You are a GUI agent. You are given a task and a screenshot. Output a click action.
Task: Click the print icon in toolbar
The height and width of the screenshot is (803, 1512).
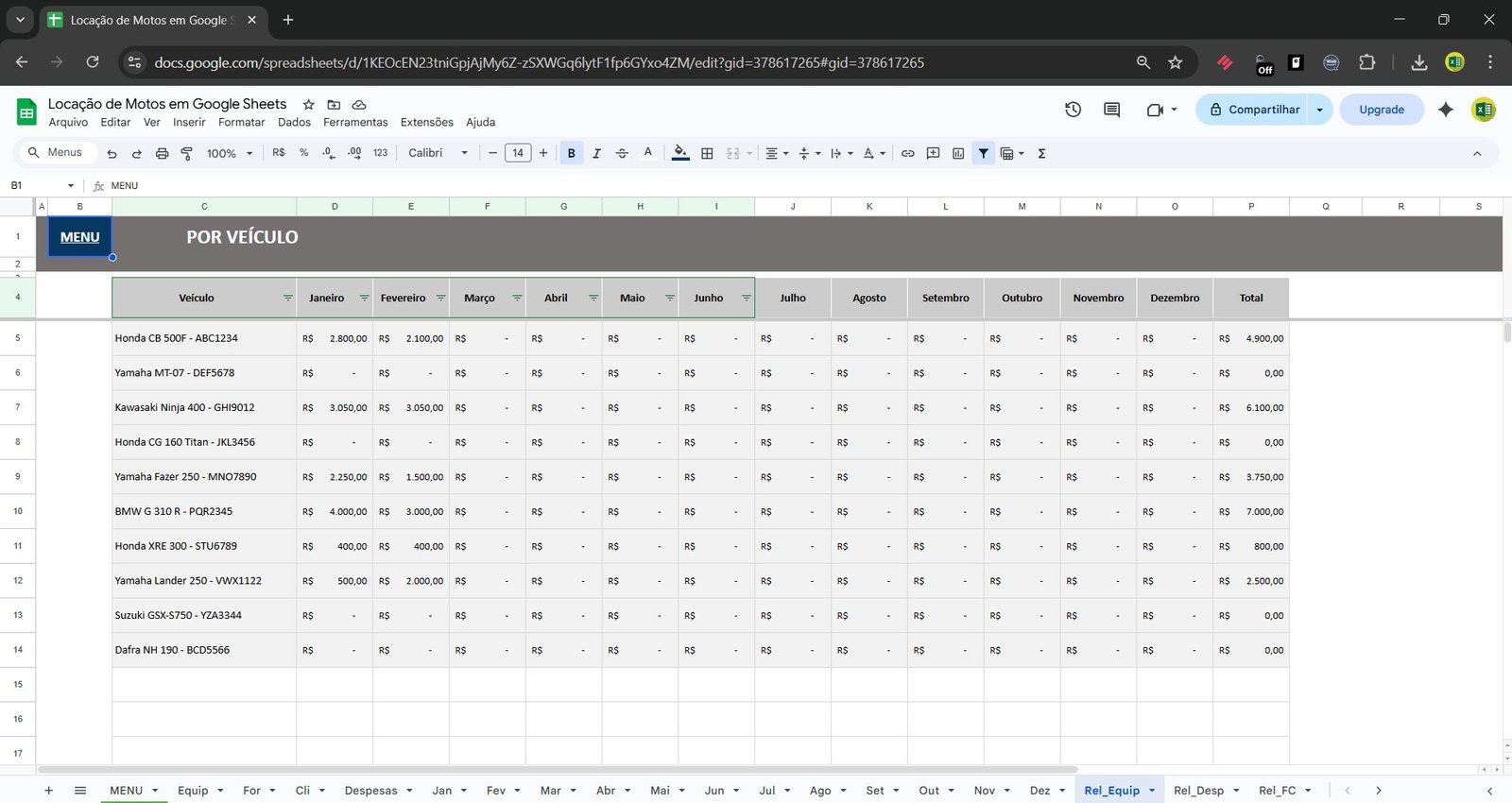point(162,153)
